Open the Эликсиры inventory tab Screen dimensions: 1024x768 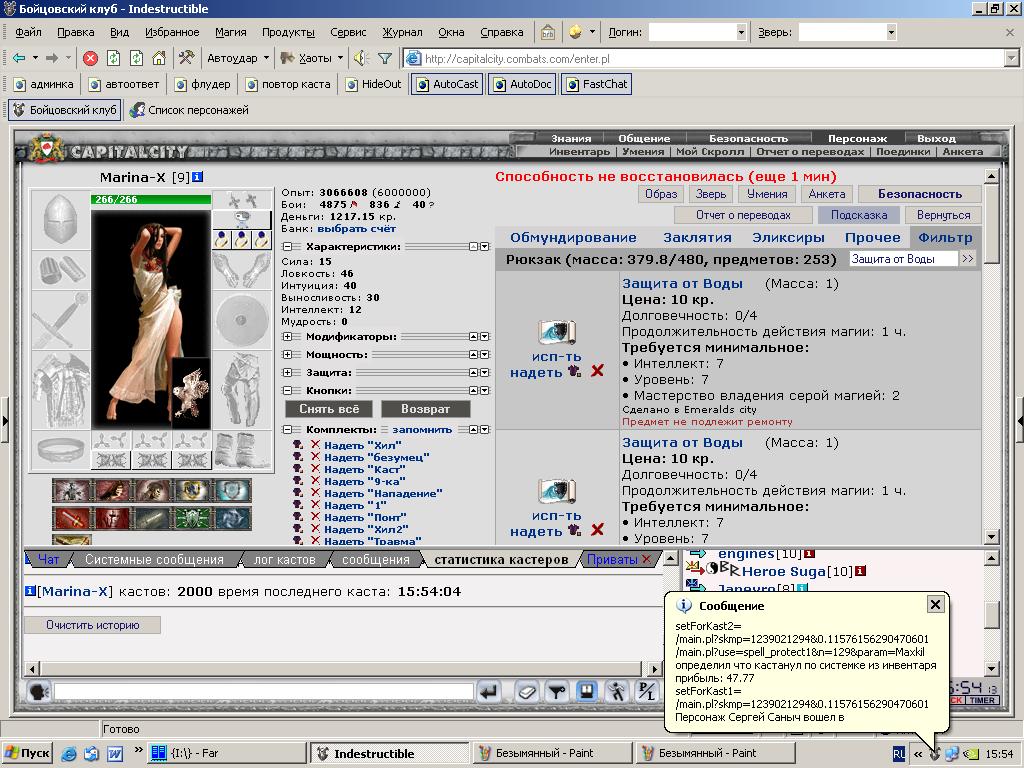788,238
